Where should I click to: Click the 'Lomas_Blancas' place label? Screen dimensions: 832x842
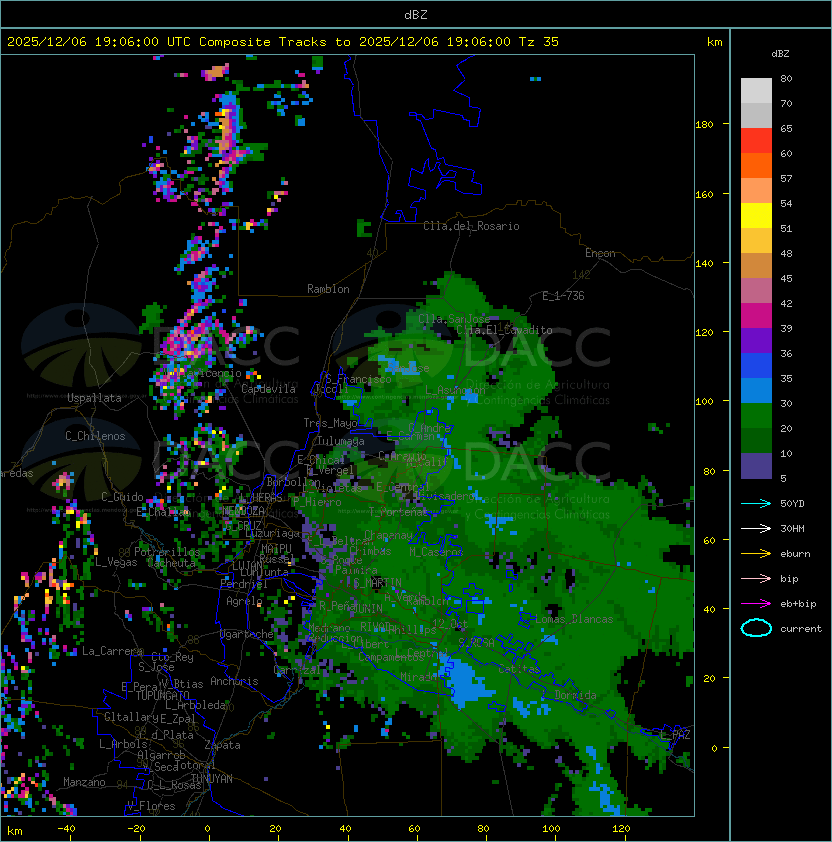click(574, 619)
